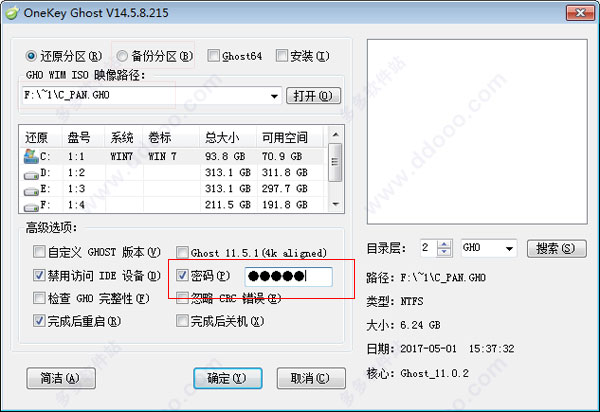Click inside the password input field

[288, 277]
